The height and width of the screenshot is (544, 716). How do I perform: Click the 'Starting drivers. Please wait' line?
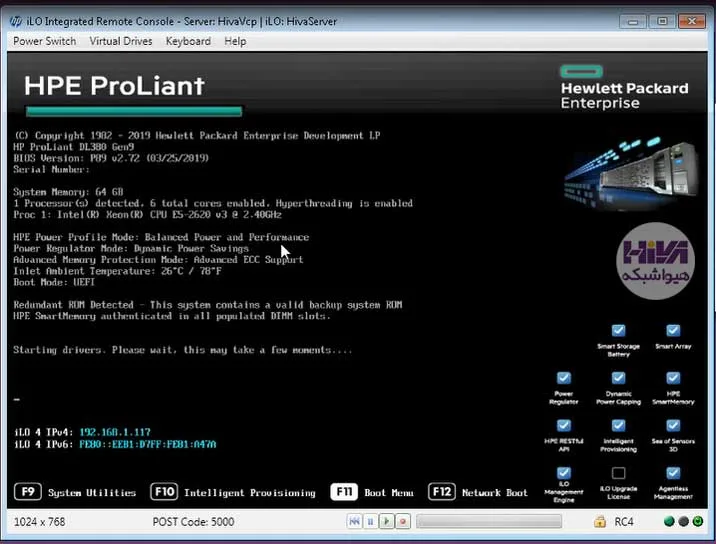[x=183, y=350]
